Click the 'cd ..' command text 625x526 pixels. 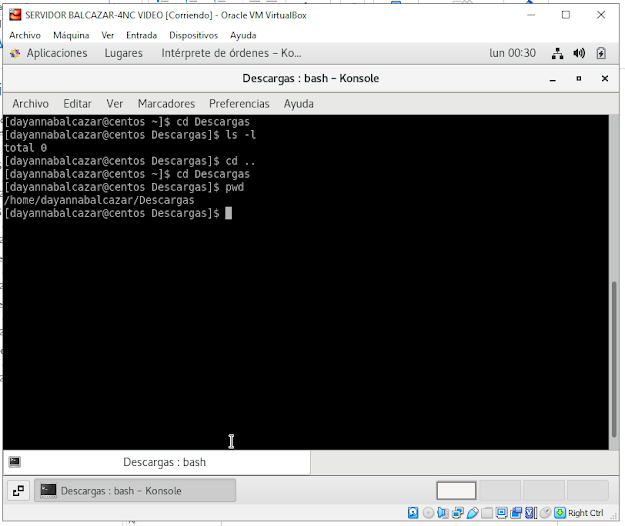point(240,161)
